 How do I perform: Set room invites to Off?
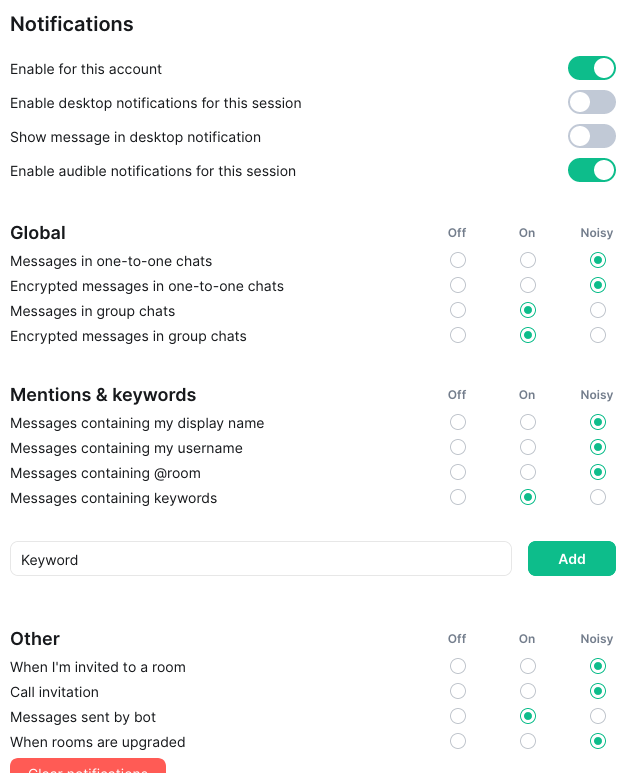coord(458,666)
